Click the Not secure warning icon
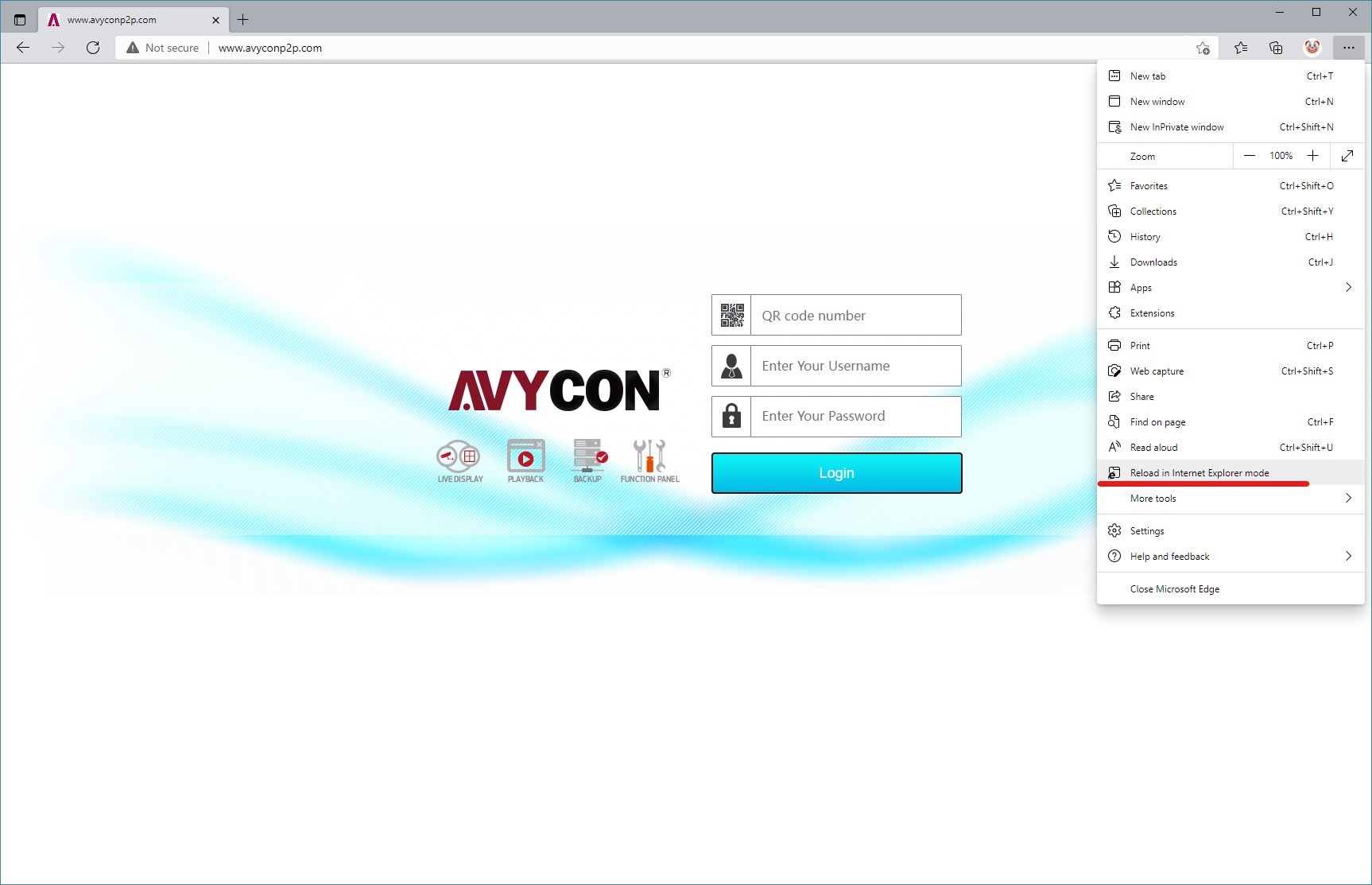Image resolution: width=1372 pixels, height=885 pixels. 133,48
